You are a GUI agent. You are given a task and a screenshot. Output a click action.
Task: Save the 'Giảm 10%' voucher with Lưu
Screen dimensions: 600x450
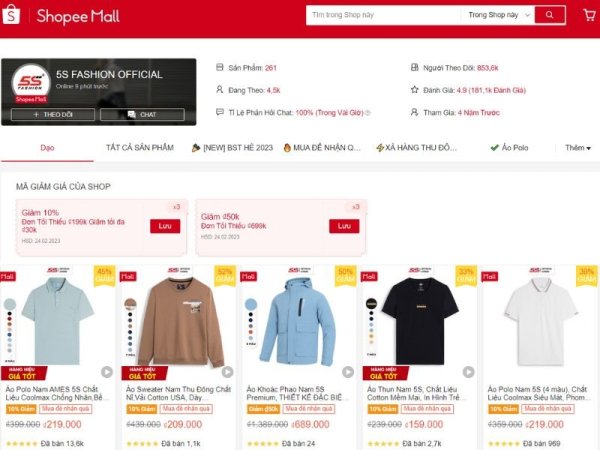pyautogui.click(x=165, y=226)
